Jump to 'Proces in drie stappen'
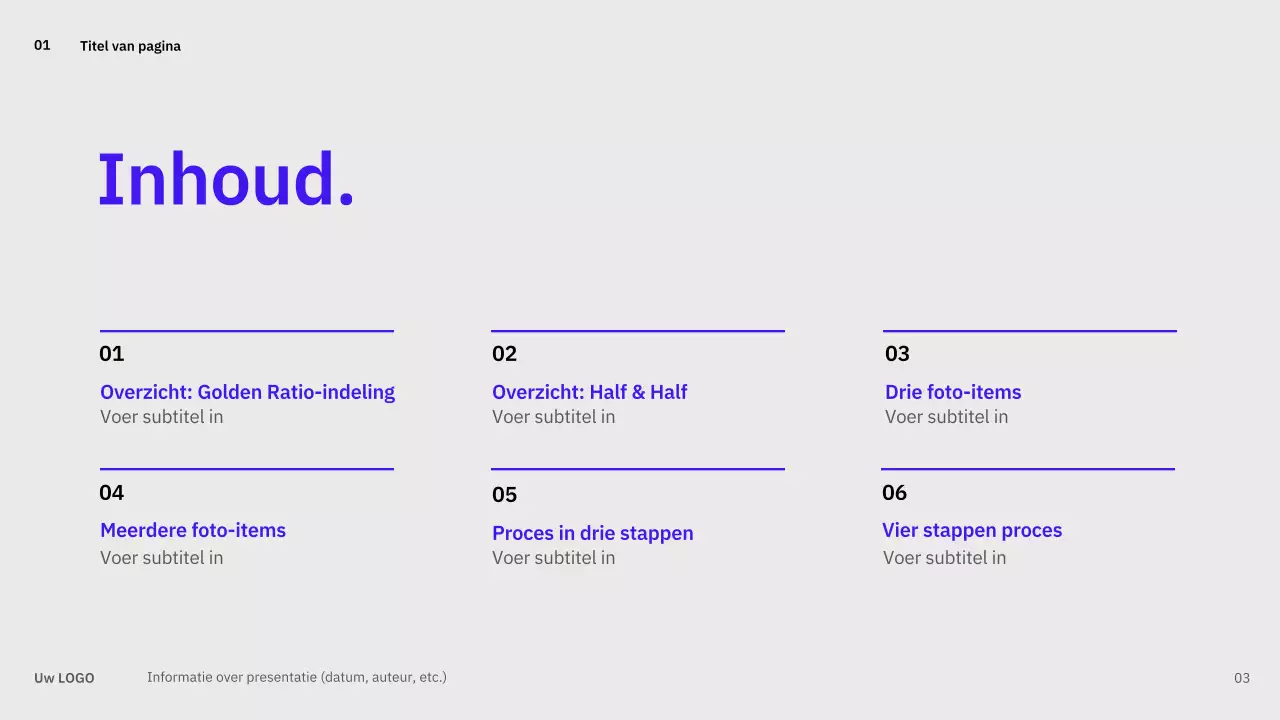Viewport: 1280px width, 720px height. pos(592,533)
